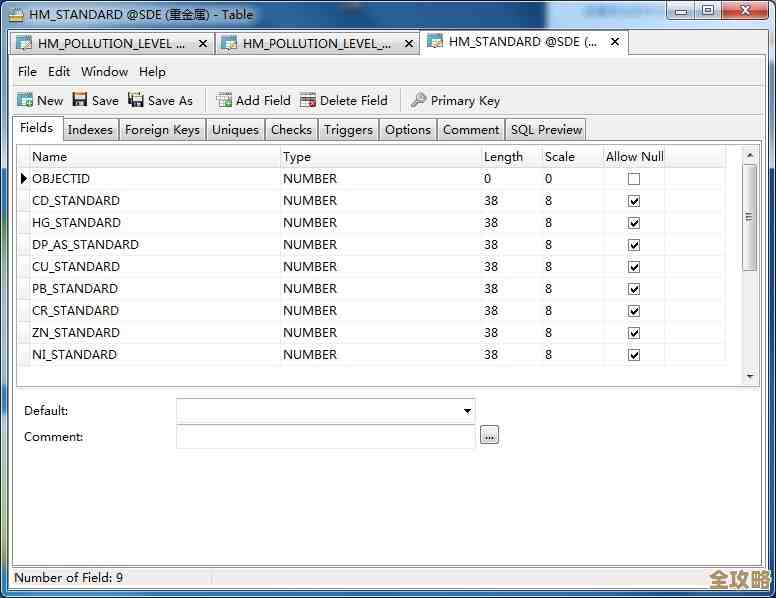Switch to the SQL Preview tab
The image size is (776, 598).
pyautogui.click(x=546, y=130)
